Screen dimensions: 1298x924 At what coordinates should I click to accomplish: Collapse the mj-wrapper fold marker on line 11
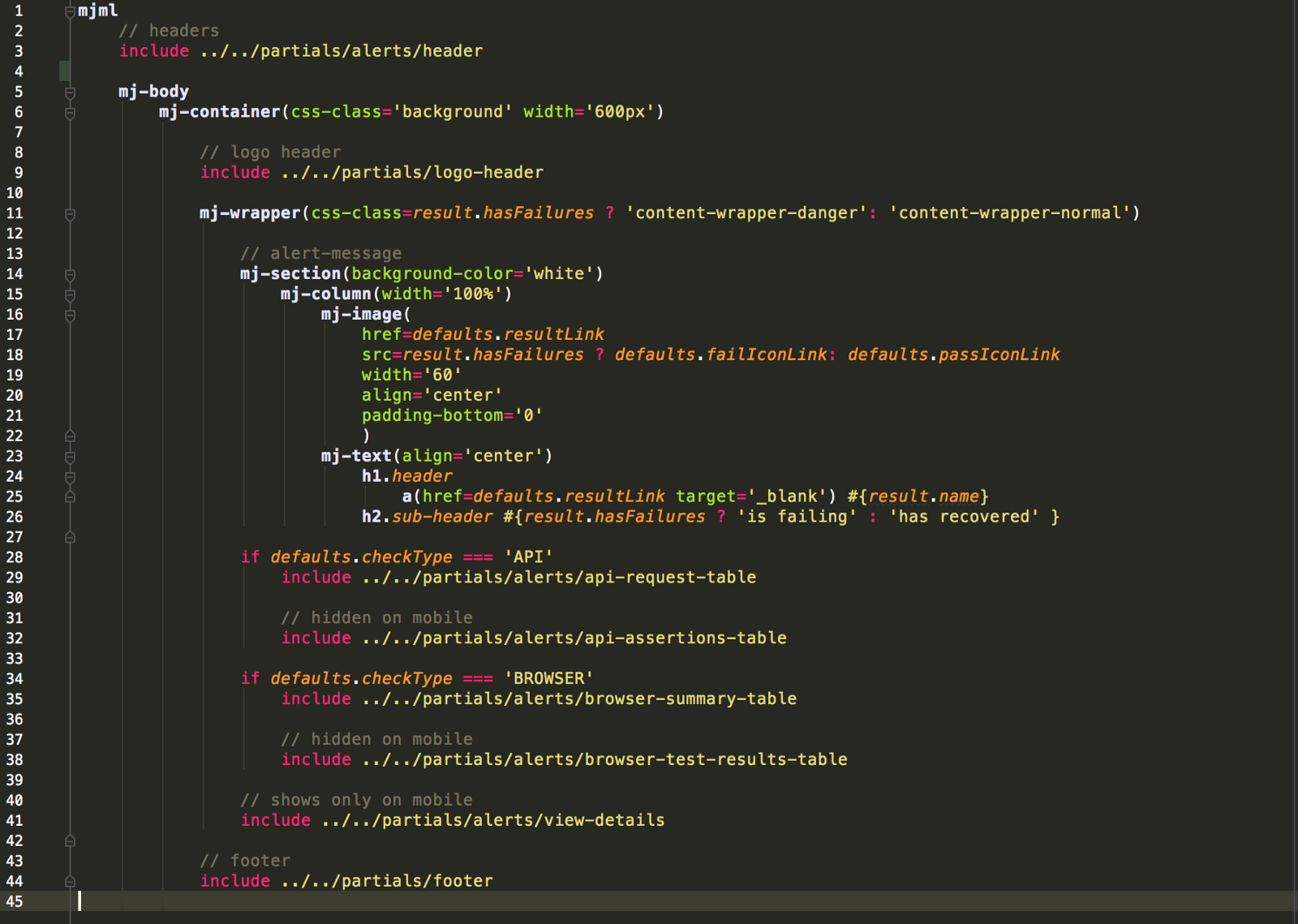point(71,214)
